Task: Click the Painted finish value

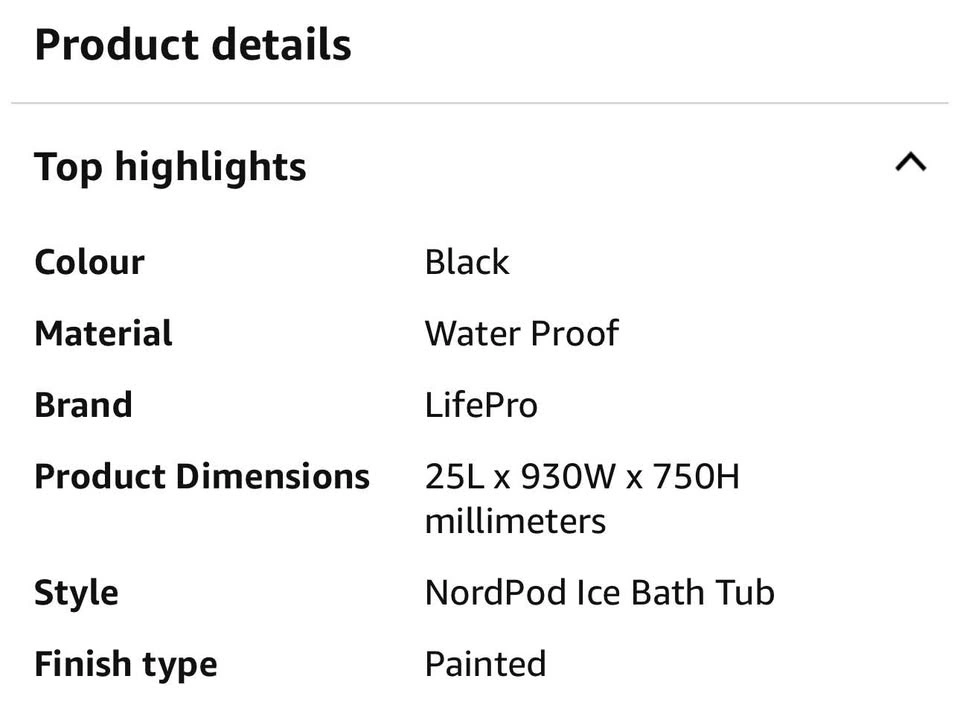Action: [485, 664]
